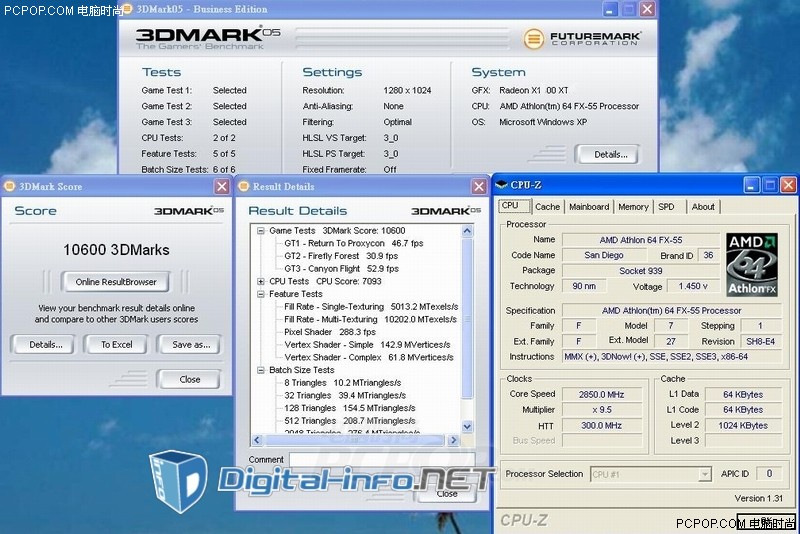This screenshot has width=800, height=534.
Task: Open the Processor Selection dropdown
Action: point(704,474)
